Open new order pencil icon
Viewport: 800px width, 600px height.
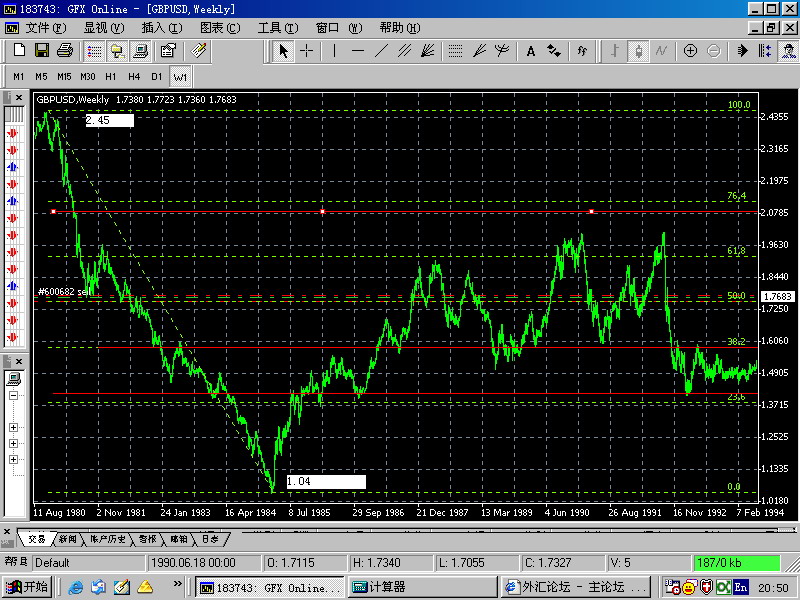coord(198,51)
